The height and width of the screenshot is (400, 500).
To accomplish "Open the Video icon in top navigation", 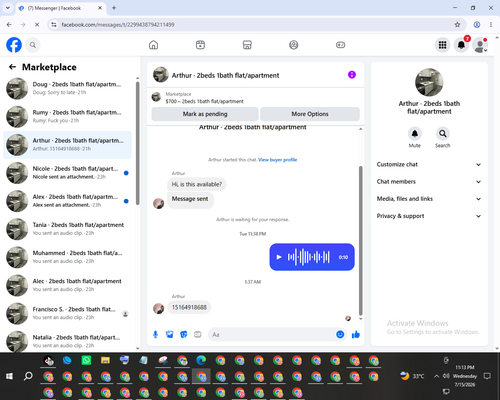I will pyautogui.click(x=200, y=45).
